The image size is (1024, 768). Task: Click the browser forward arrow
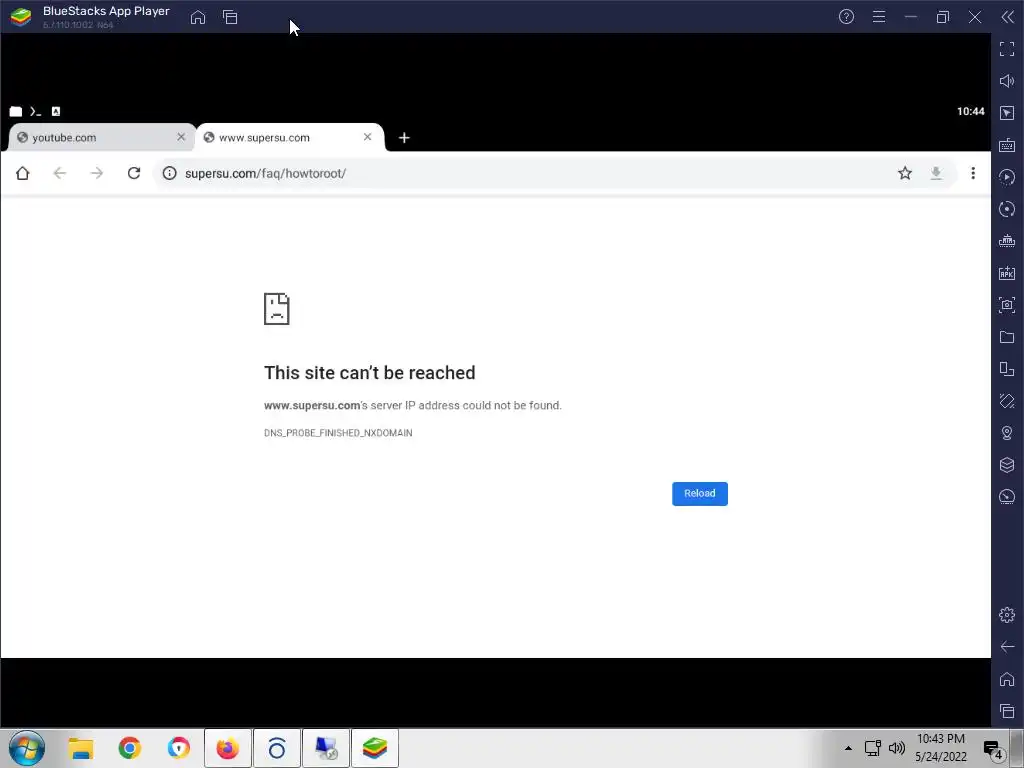(x=97, y=173)
